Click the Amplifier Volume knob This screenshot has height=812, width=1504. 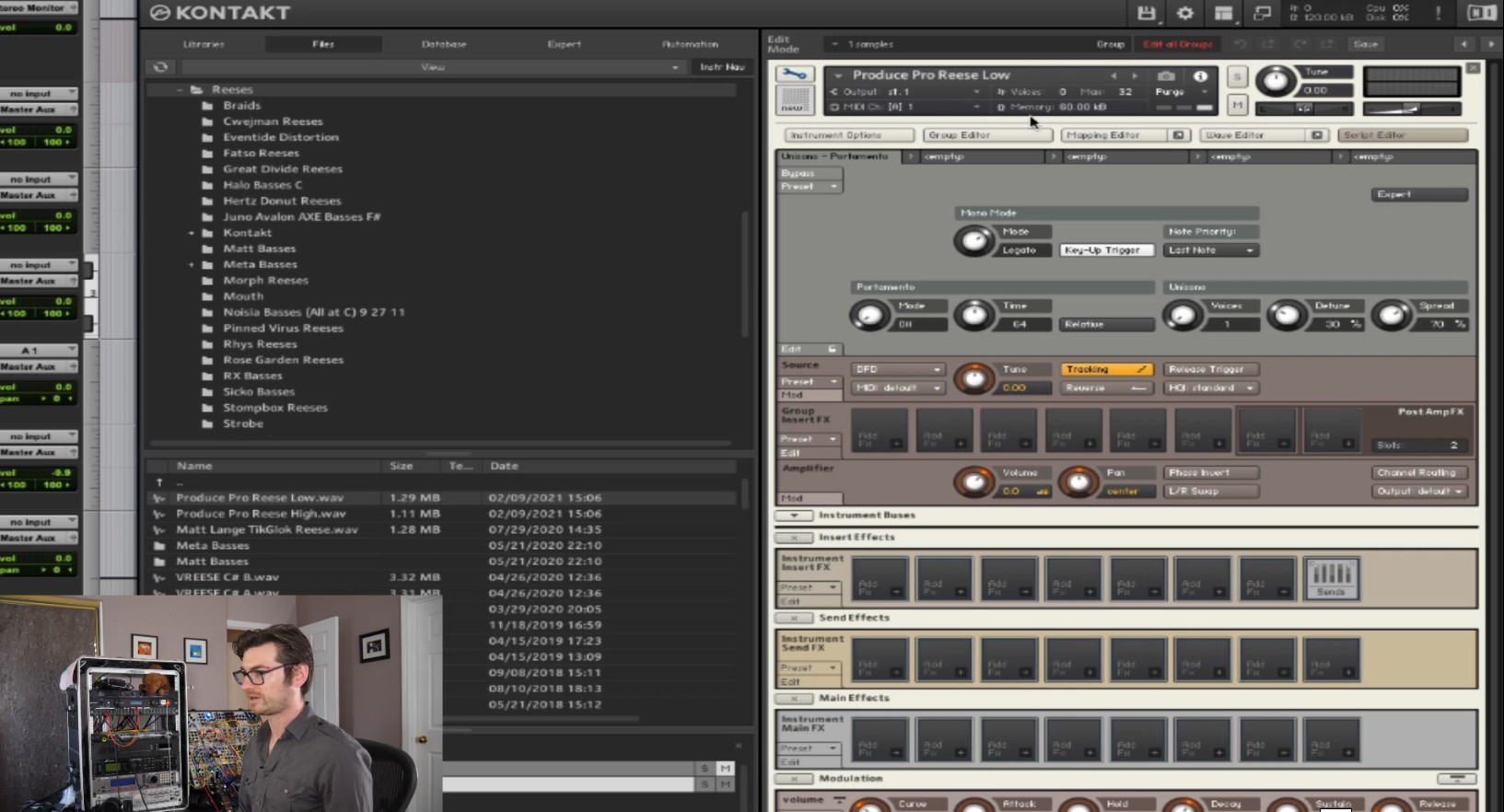[x=974, y=481]
